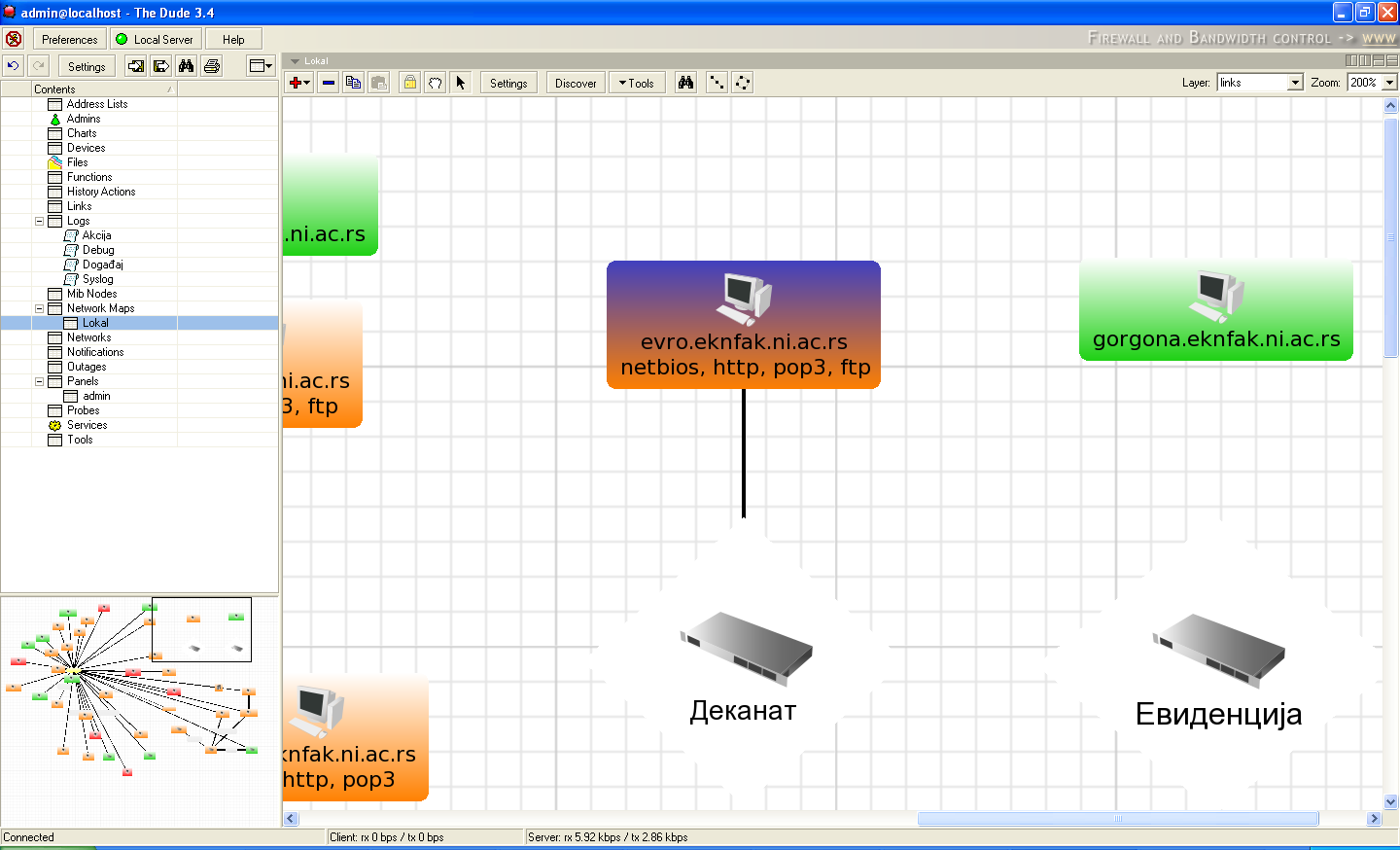Collapse the Network Maps tree node
1400x850 pixels.
tap(39, 308)
